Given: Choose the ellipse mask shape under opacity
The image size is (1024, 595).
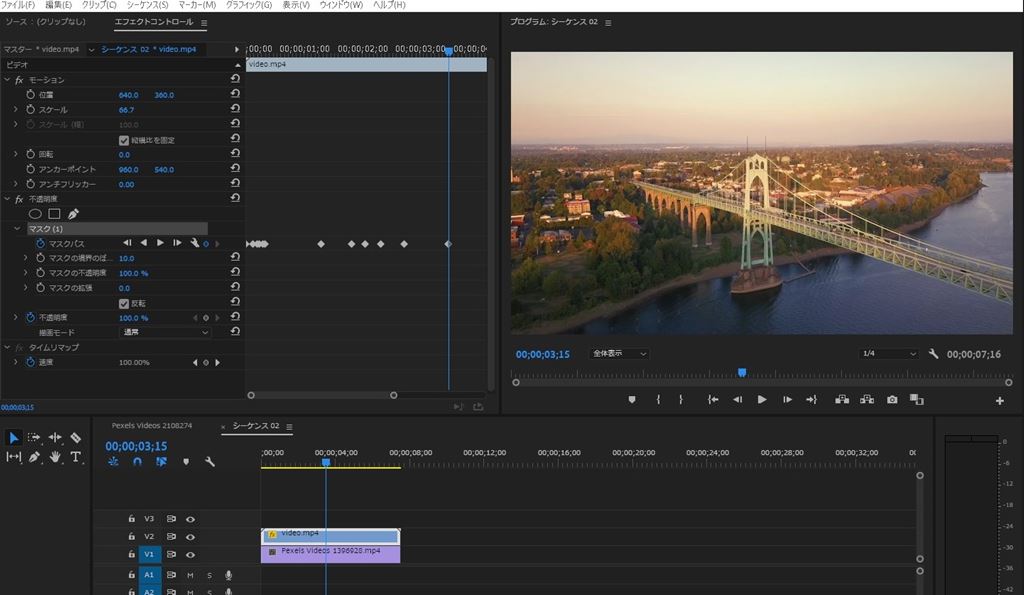Looking at the screenshot, I should (35, 213).
